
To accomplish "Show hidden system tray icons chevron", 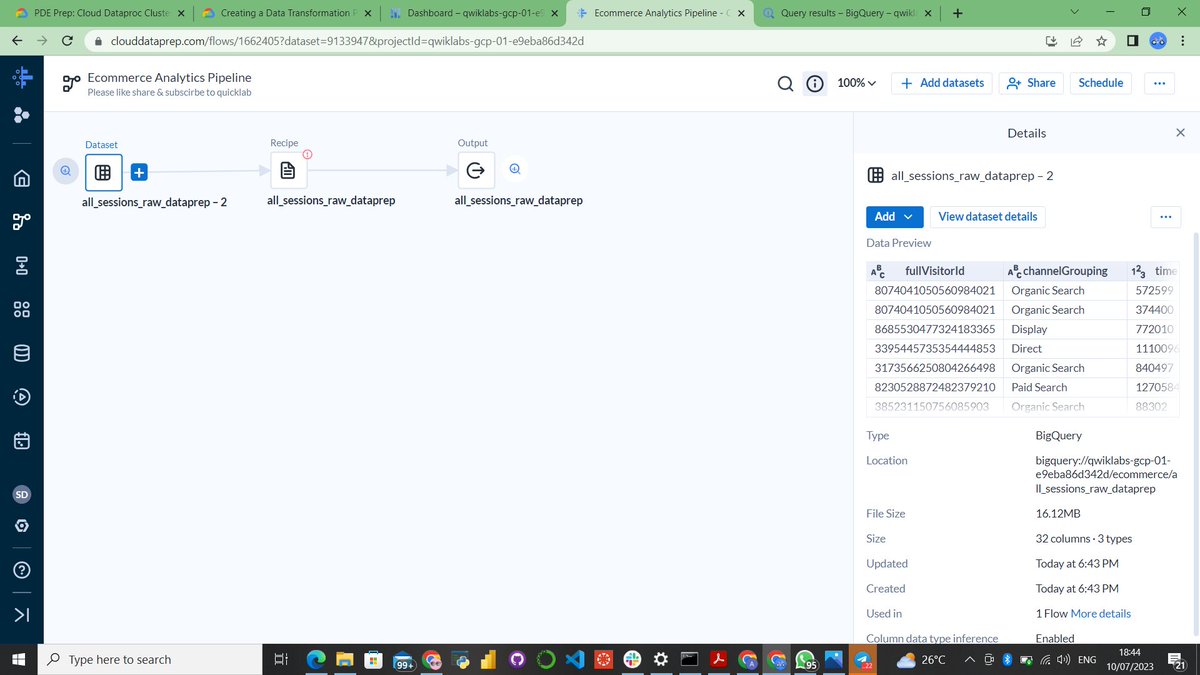I will coord(969,659).
